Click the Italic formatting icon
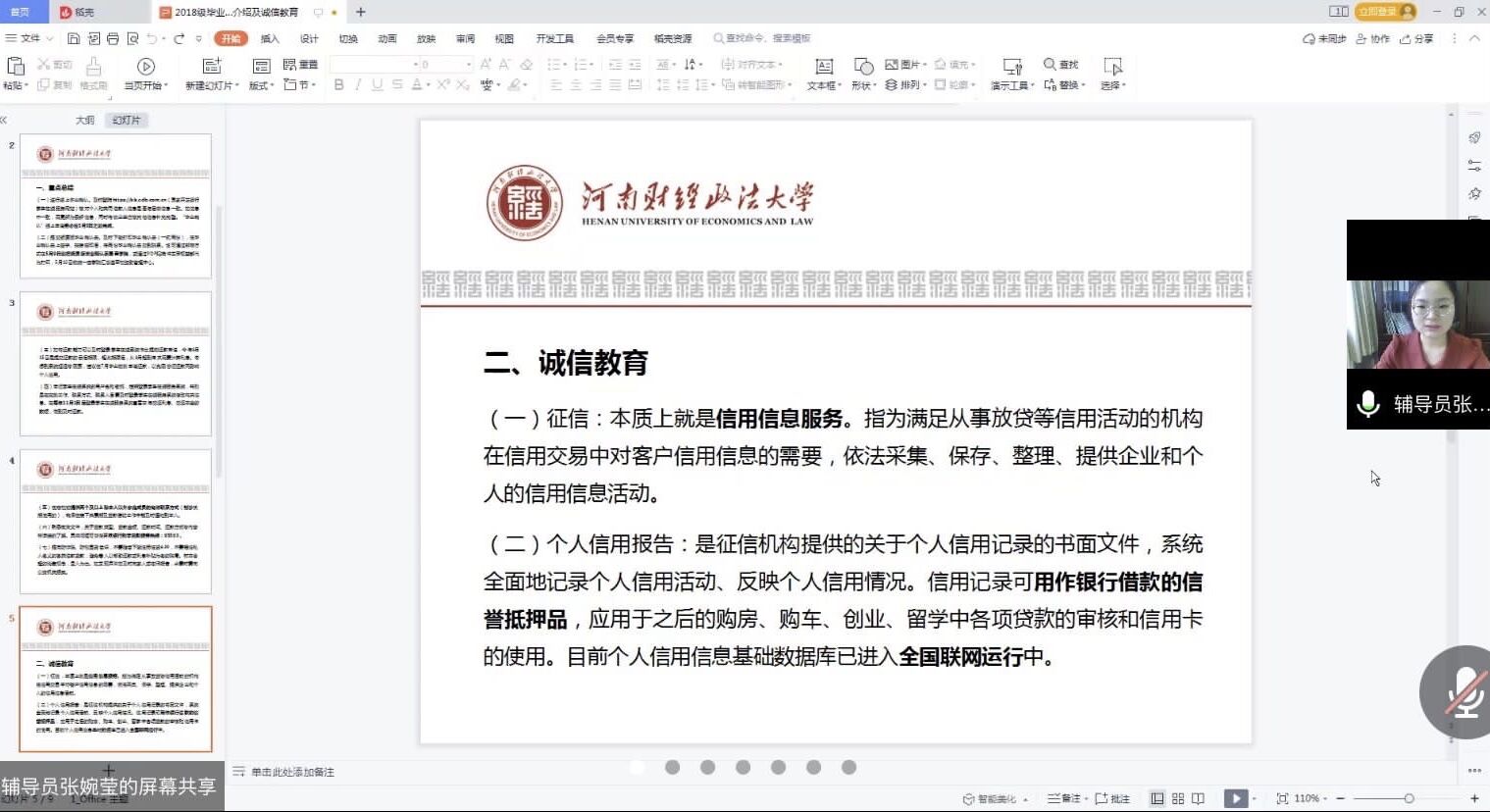The width and height of the screenshot is (1490, 812). pyautogui.click(x=358, y=85)
